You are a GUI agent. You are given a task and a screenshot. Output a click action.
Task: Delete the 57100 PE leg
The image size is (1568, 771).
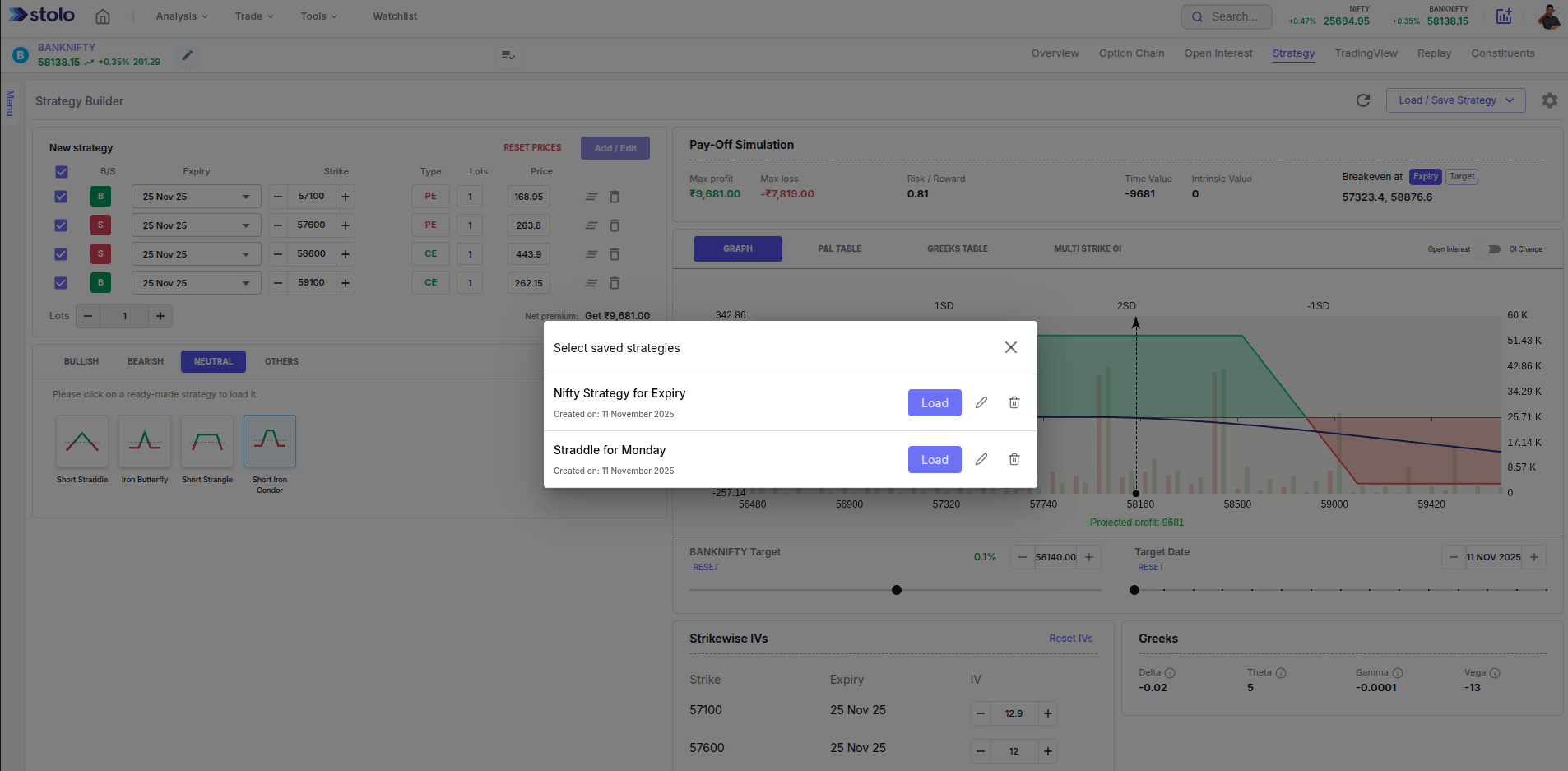pyautogui.click(x=615, y=197)
